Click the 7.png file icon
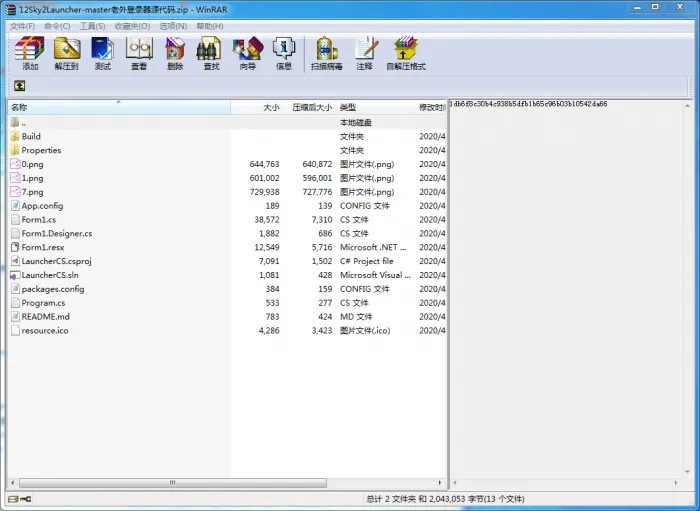This screenshot has width=700, height=511. tap(15, 191)
